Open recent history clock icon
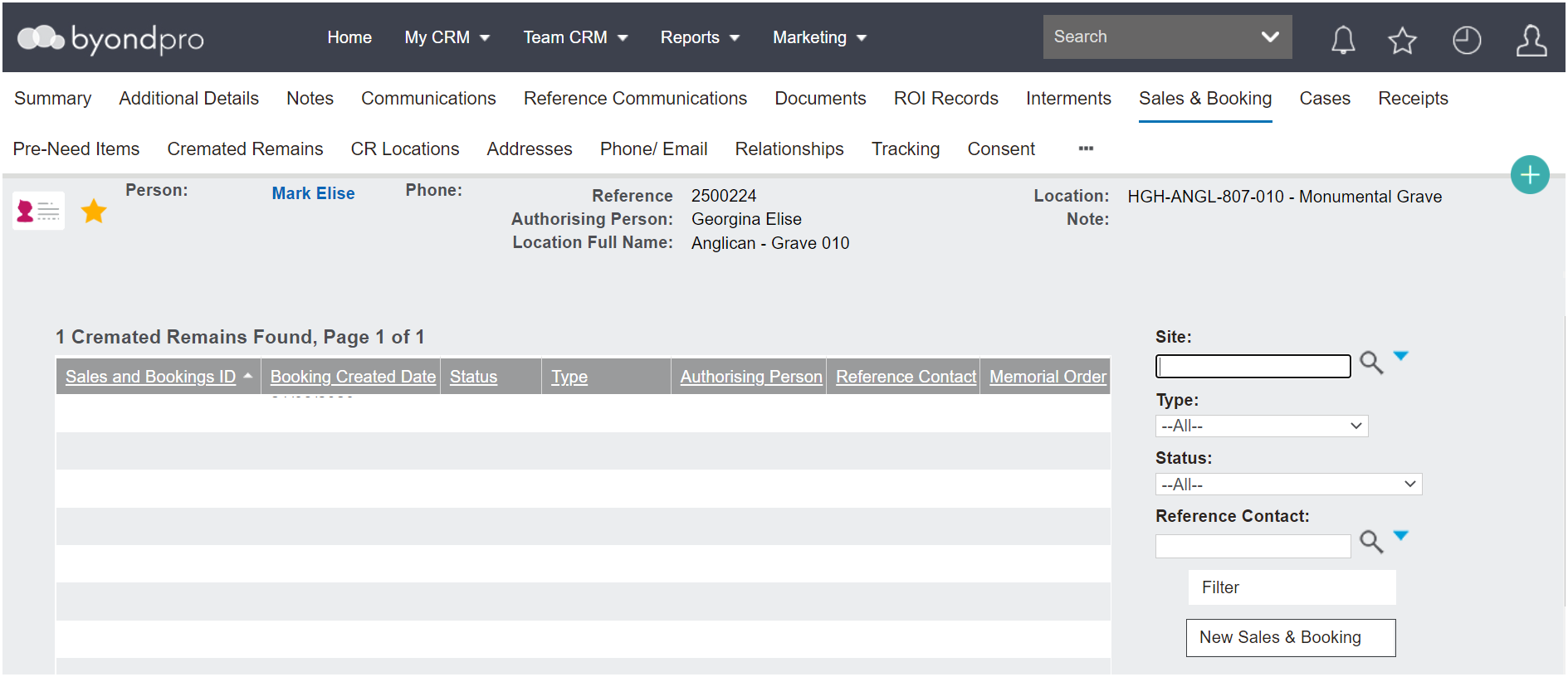Image resolution: width=1568 pixels, height=677 pixels. (x=1466, y=39)
